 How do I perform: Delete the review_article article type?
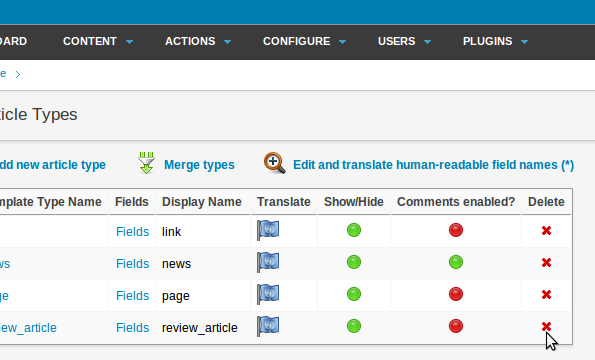pyautogui.click(x=546, y=326)
